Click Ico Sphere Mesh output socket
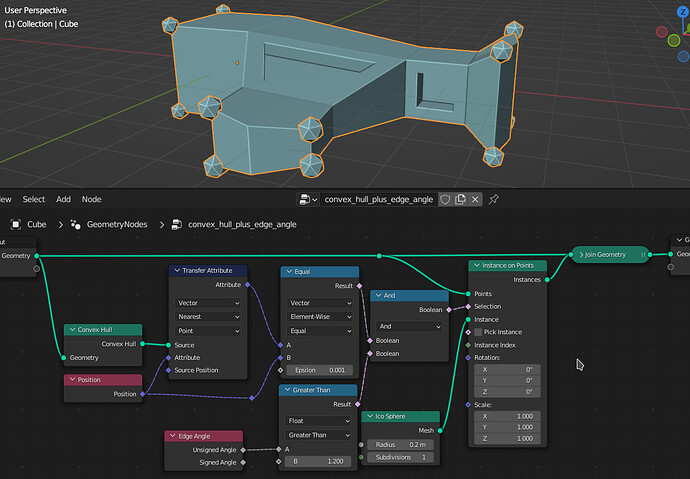Viewport: 690px width, 479px height. (440, 431)
